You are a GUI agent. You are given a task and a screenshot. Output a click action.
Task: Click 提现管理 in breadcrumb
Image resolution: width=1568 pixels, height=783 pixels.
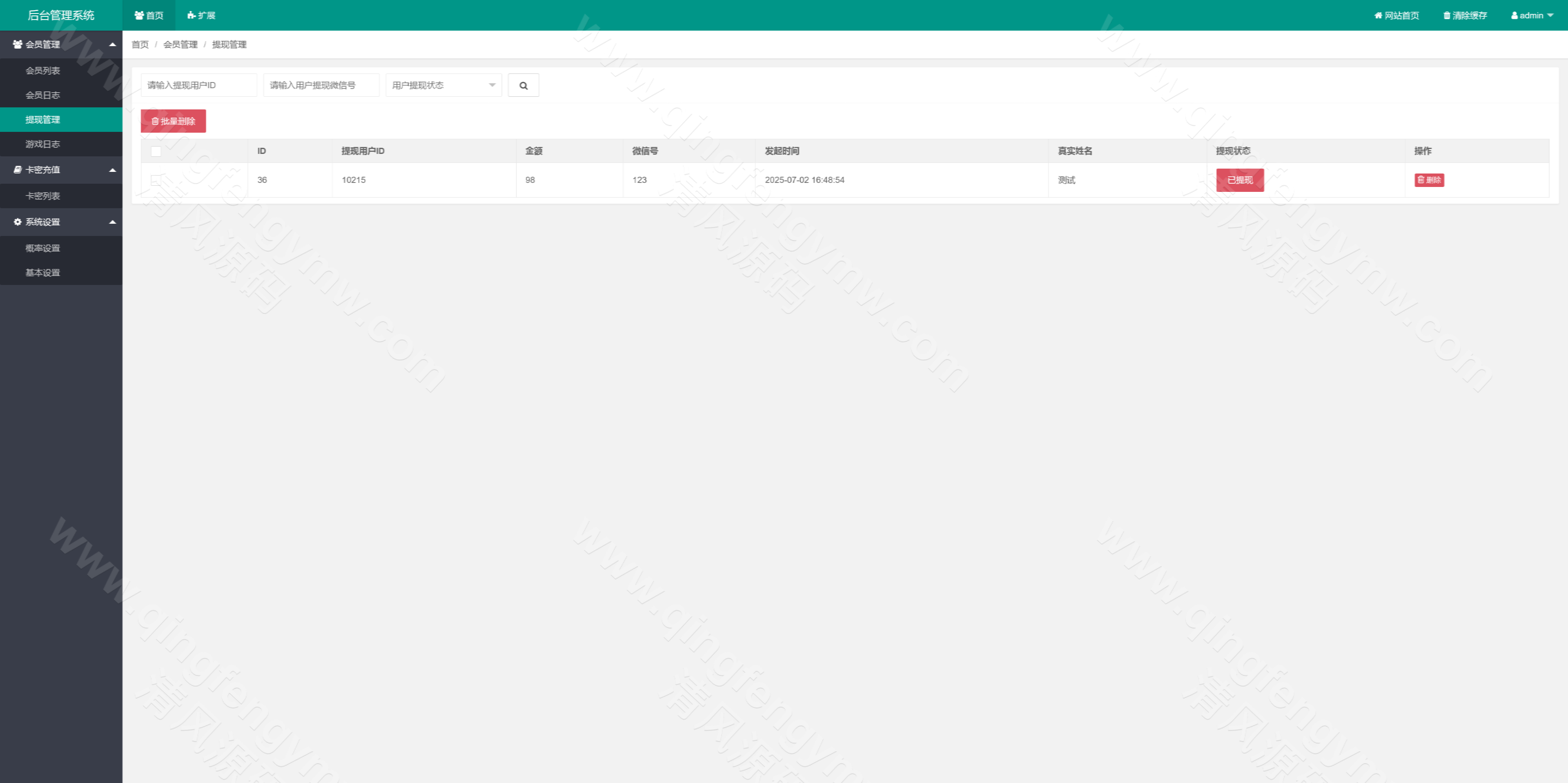pyautogui.click(x=229, y=44)
